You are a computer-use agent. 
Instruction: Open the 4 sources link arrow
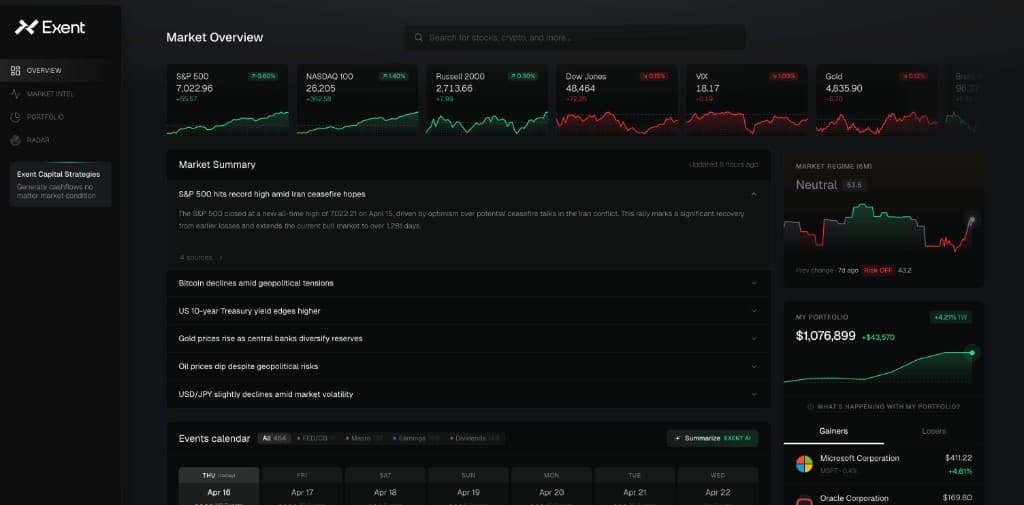pos(220,257)
